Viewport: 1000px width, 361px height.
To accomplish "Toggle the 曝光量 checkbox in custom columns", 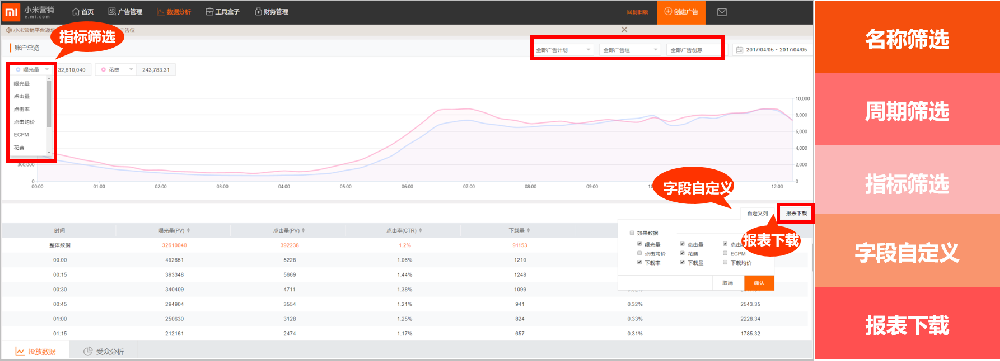I will tap(640, 244).
